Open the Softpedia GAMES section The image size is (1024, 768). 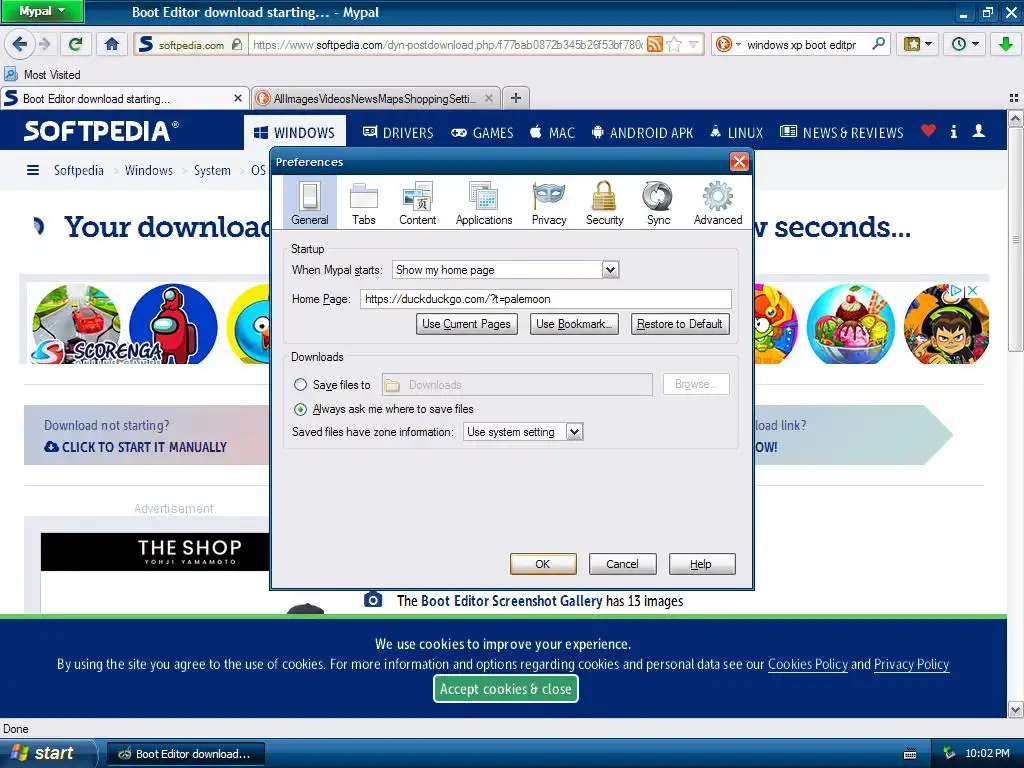[482, 133]
